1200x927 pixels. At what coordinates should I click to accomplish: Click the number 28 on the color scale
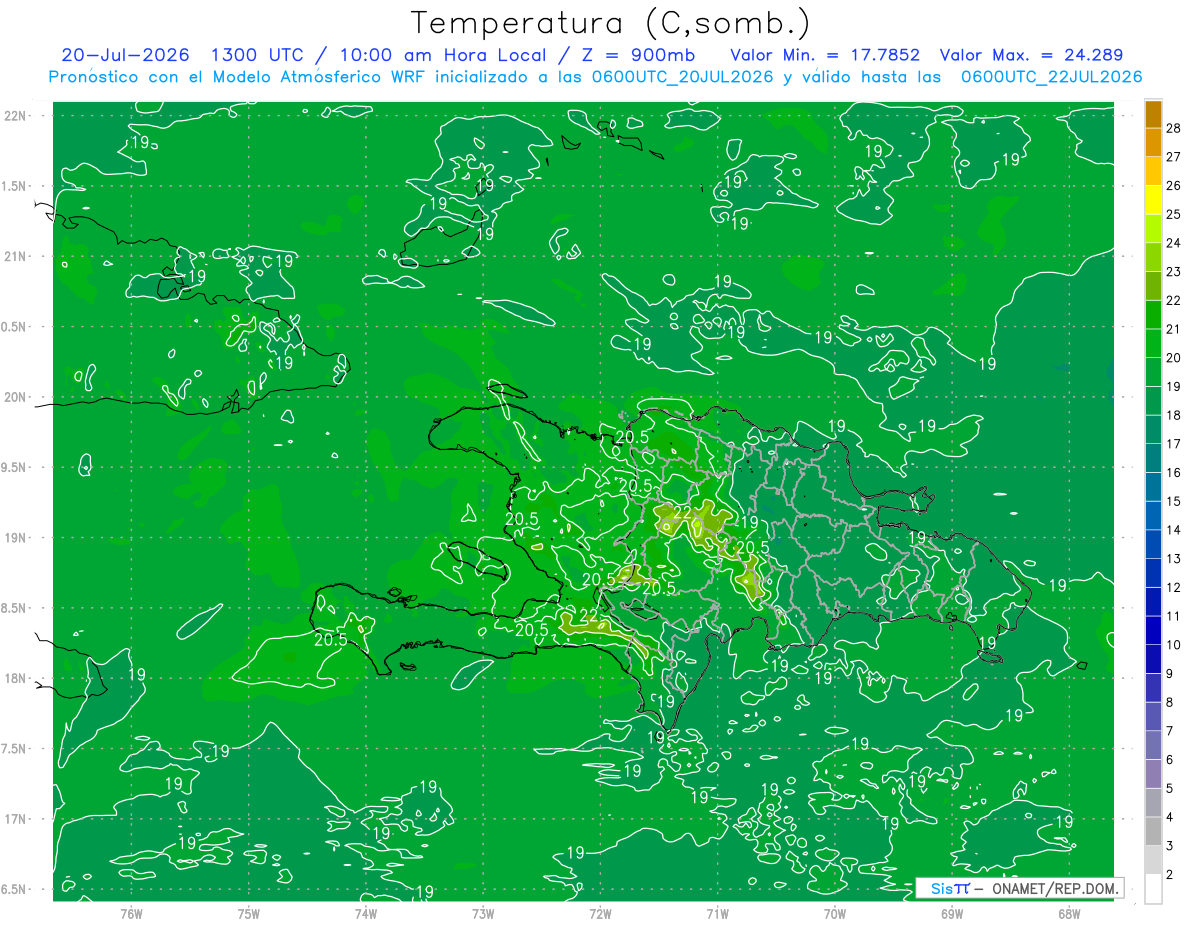1174,127
